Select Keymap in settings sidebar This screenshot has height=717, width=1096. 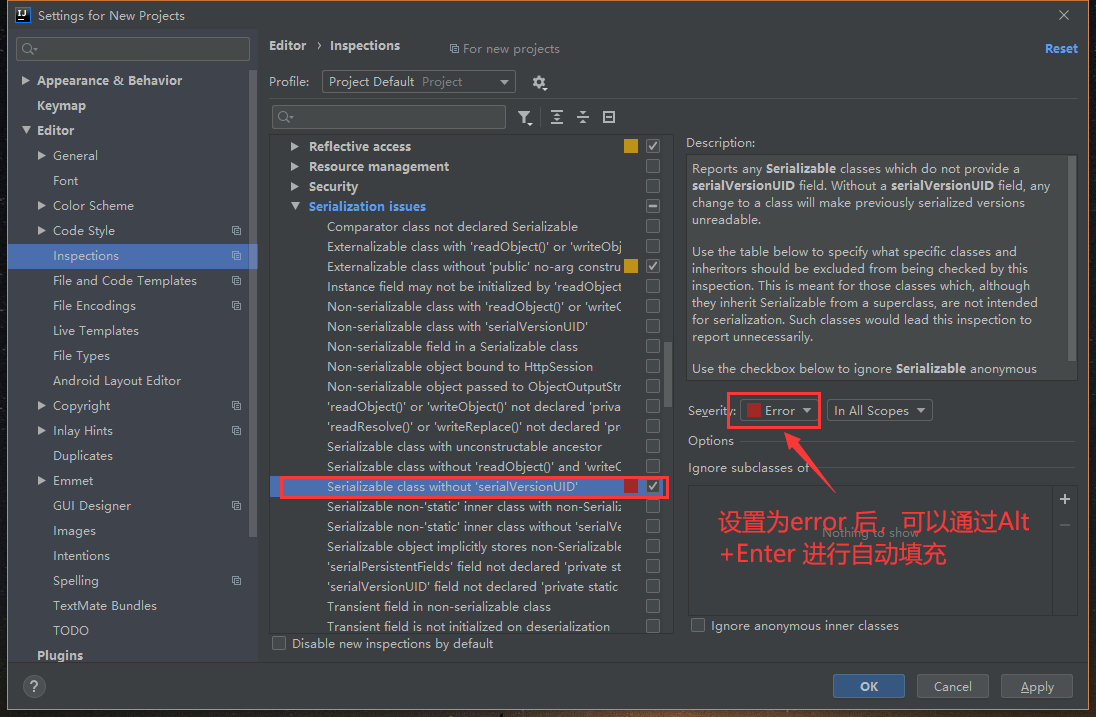point(62,106)
